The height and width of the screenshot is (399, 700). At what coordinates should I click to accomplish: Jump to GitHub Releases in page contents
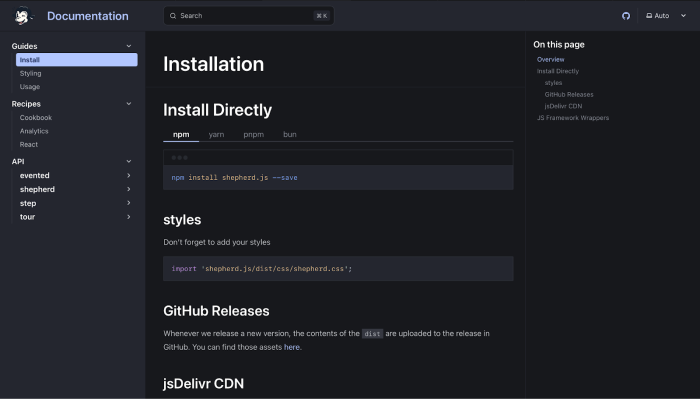tap(569, 94)
